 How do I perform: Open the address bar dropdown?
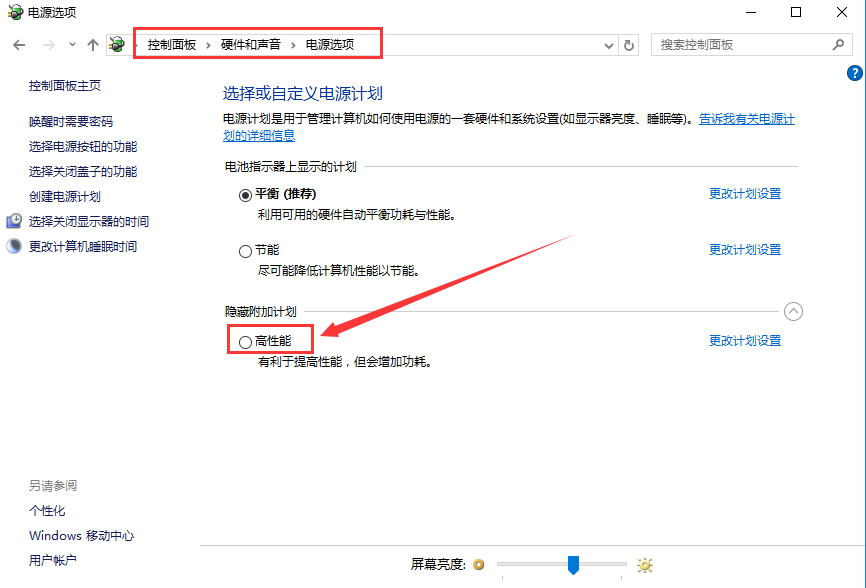pyautogui.click(x=608, y=44)
